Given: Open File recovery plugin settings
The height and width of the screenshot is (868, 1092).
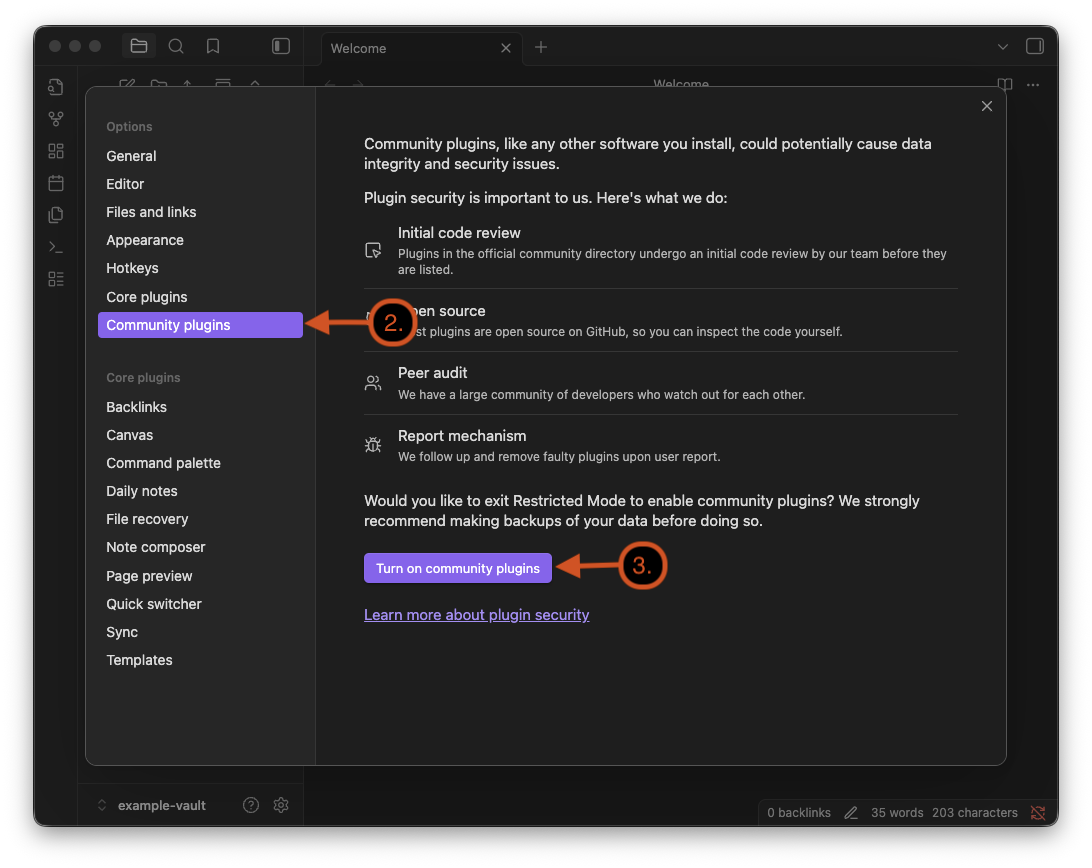Looking at the screenshot, I should 201,519.
